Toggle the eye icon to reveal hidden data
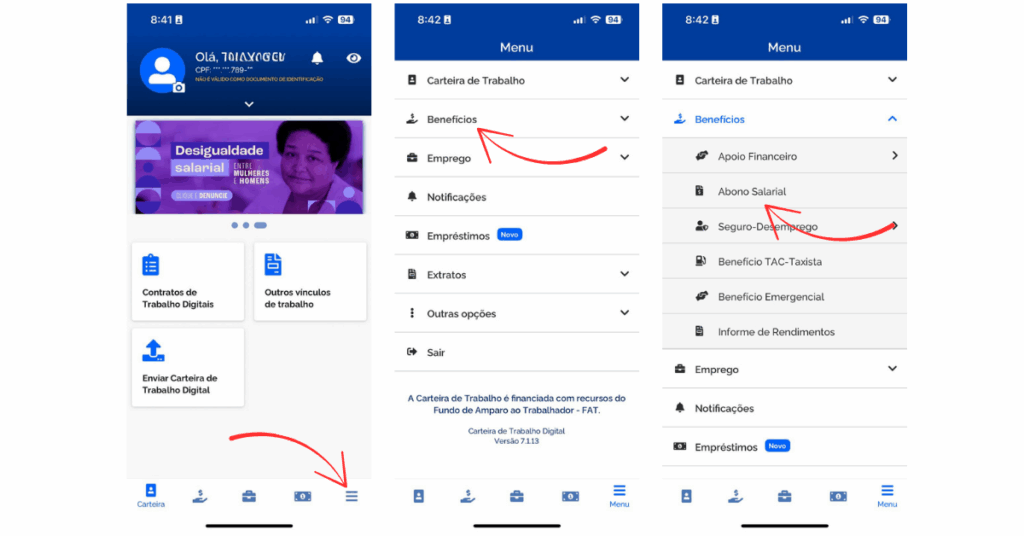 click(x=353, y=58)
